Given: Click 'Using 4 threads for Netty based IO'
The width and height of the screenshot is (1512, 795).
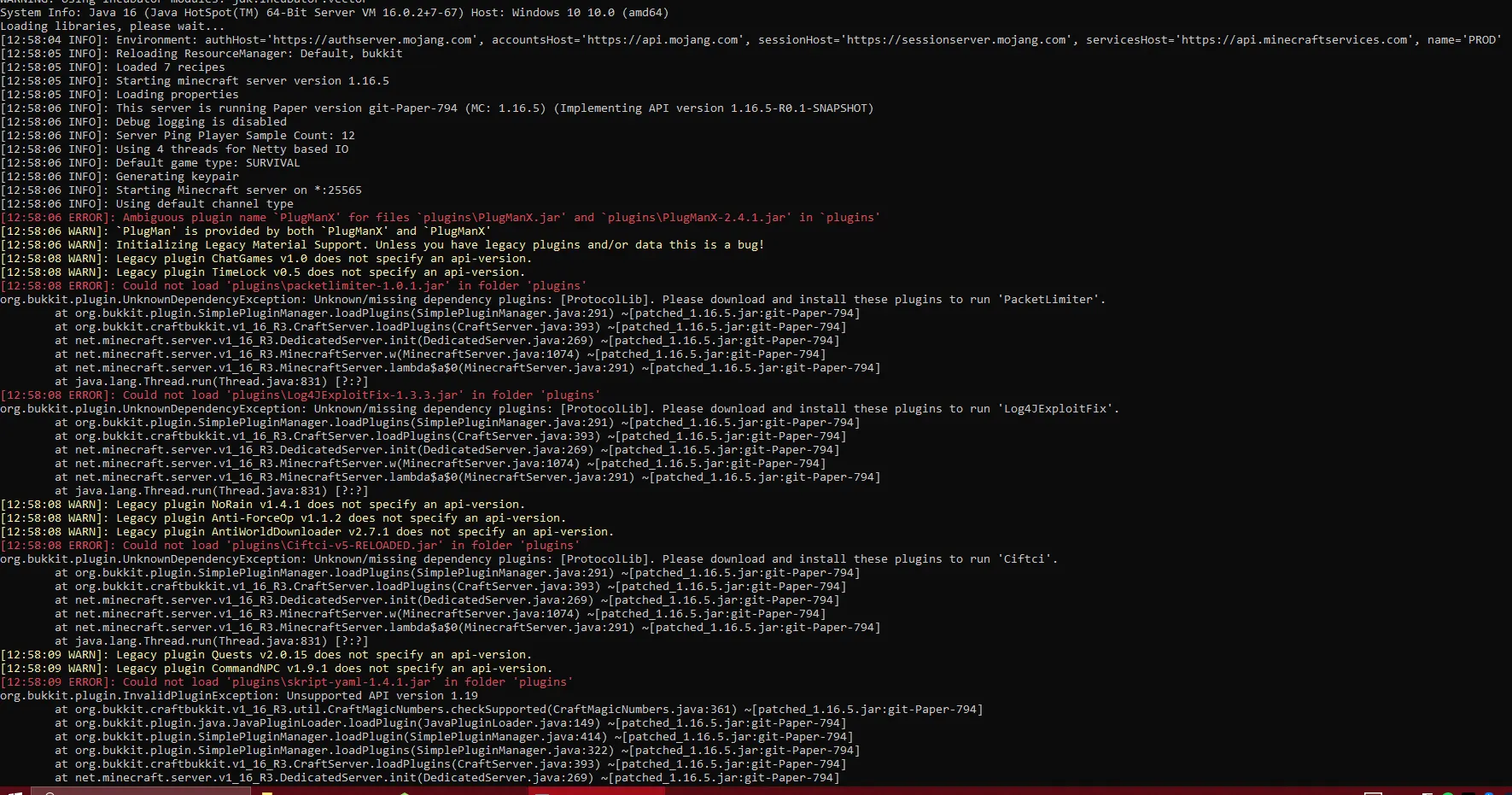Looking at the screenshot, I should [174, 149].
